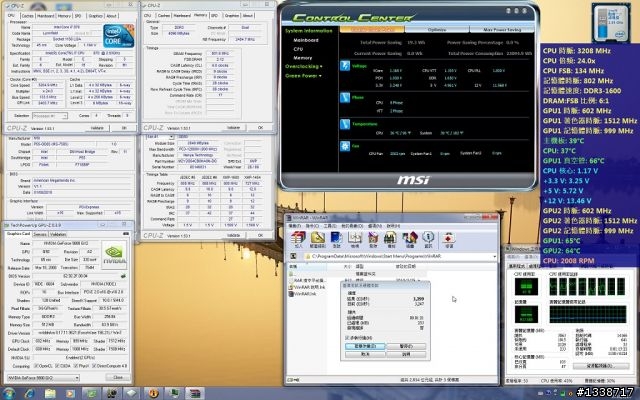This screenshot has height=400, width=640.
Task: Click the WinRAR Extract To toolbar icon
Action: tap(318, 240)
